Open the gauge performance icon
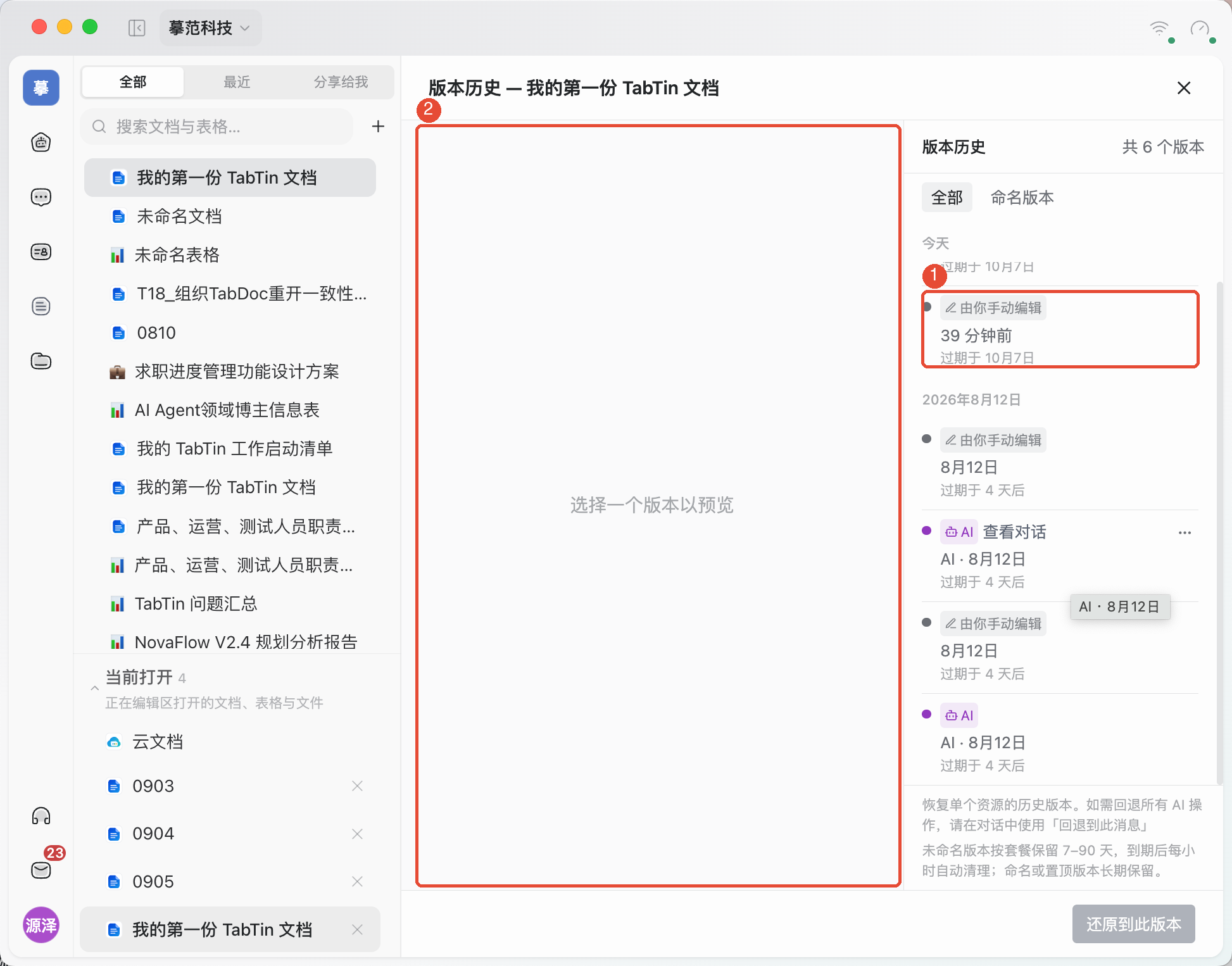 click(1200, 28)
